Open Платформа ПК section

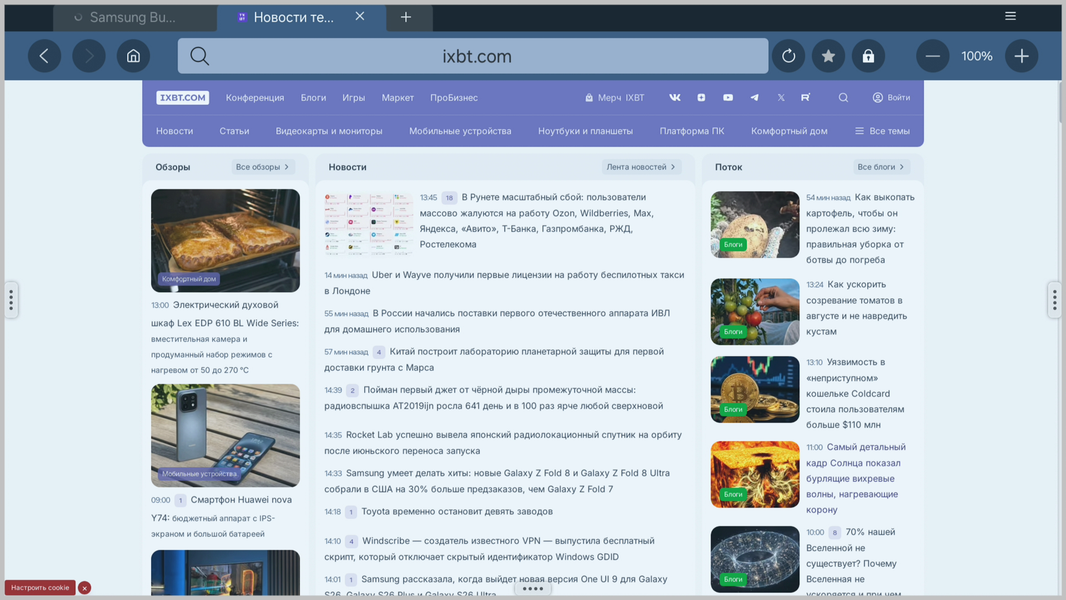[691, 130]
